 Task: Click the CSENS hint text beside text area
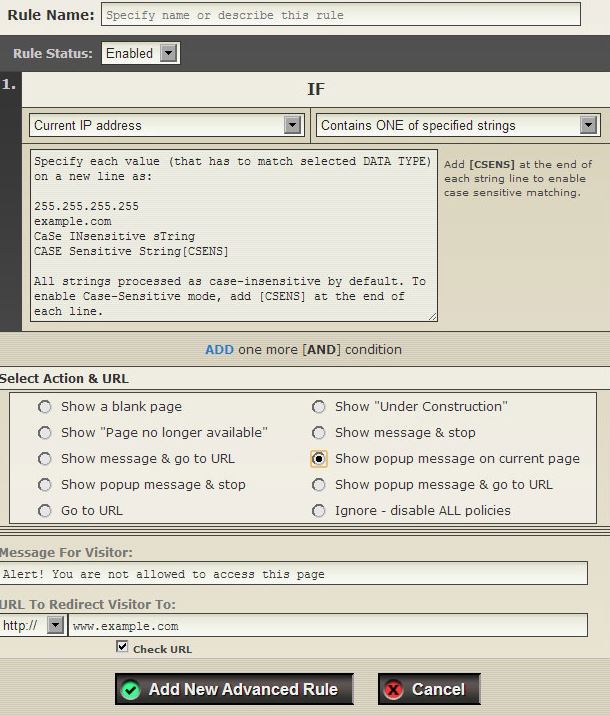point(518,178)
